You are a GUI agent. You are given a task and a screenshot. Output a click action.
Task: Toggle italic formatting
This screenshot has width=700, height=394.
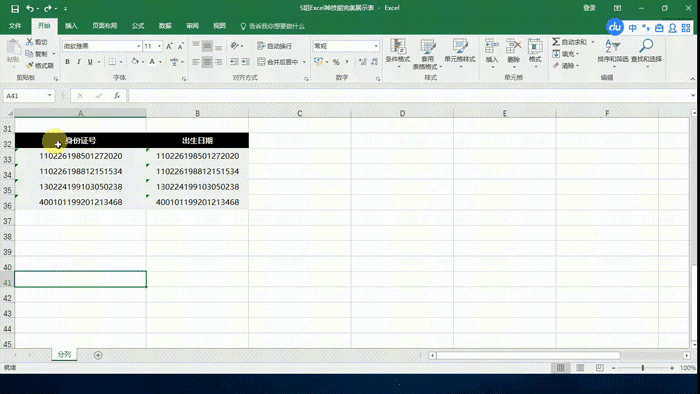(x=79, y=62)
